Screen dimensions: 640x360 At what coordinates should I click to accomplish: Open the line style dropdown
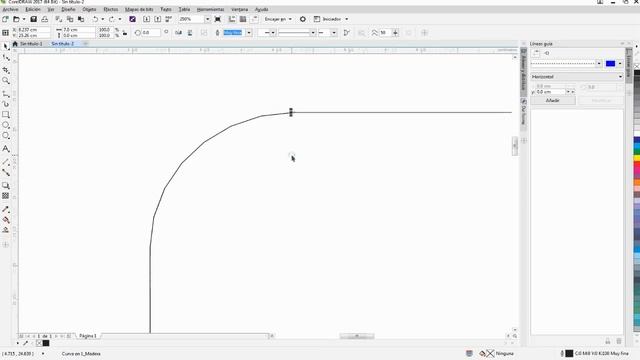313,33
